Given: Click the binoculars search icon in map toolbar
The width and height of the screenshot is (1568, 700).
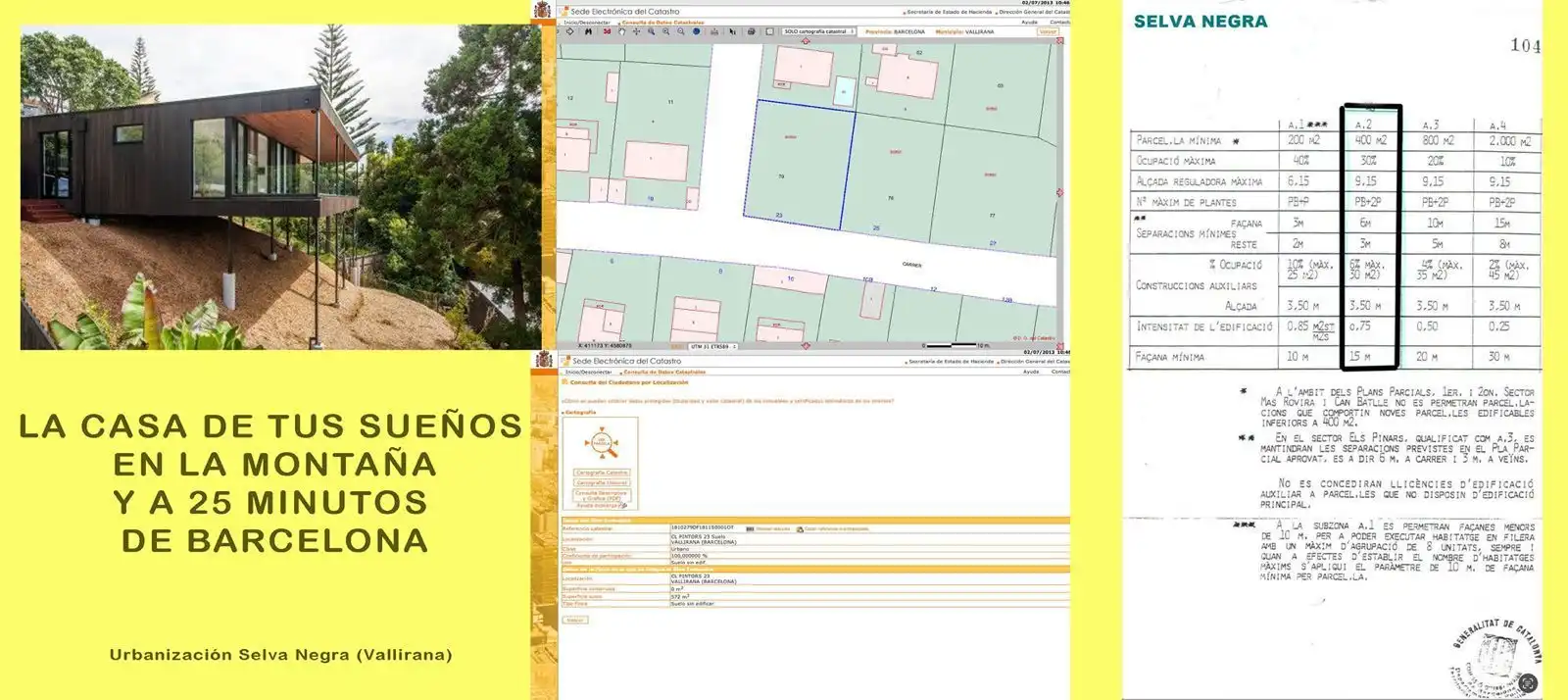Looking at the screenshot, I should (x=588, y=31).
